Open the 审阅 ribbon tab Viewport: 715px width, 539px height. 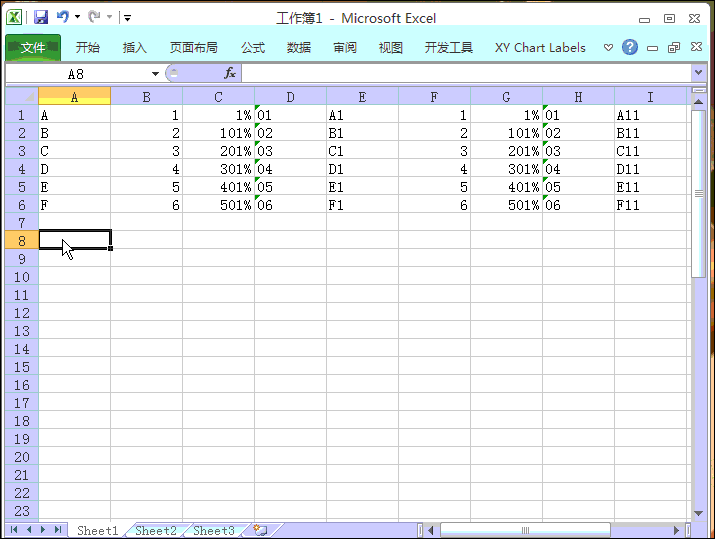345,47
